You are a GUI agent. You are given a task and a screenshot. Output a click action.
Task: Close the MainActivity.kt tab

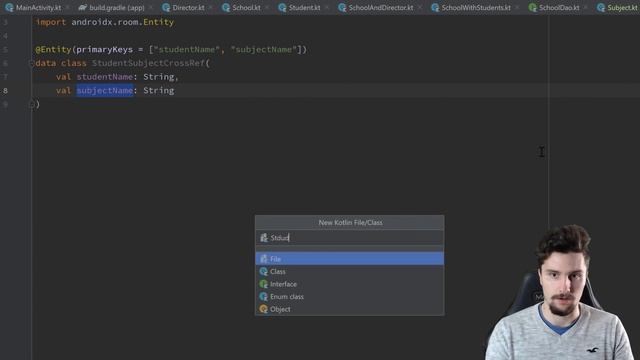coord(67,7)
